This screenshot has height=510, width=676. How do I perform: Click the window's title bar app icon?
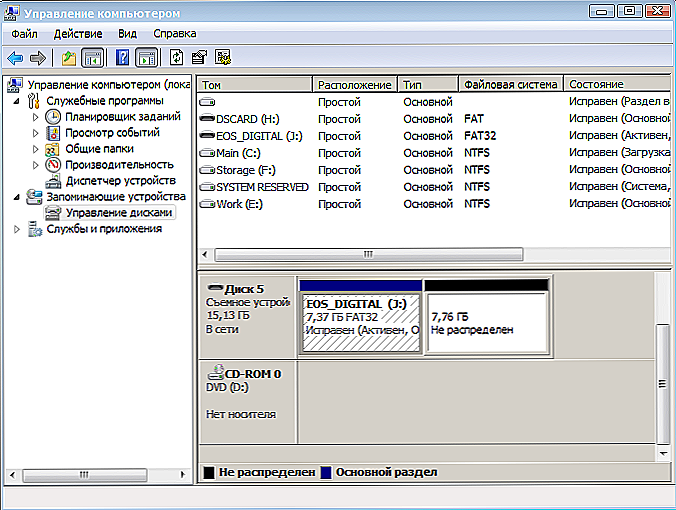(11, 13)
